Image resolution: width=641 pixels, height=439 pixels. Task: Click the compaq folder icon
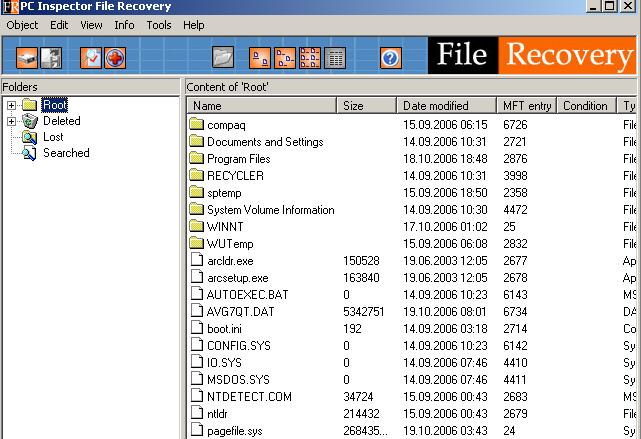pos(197,124)
